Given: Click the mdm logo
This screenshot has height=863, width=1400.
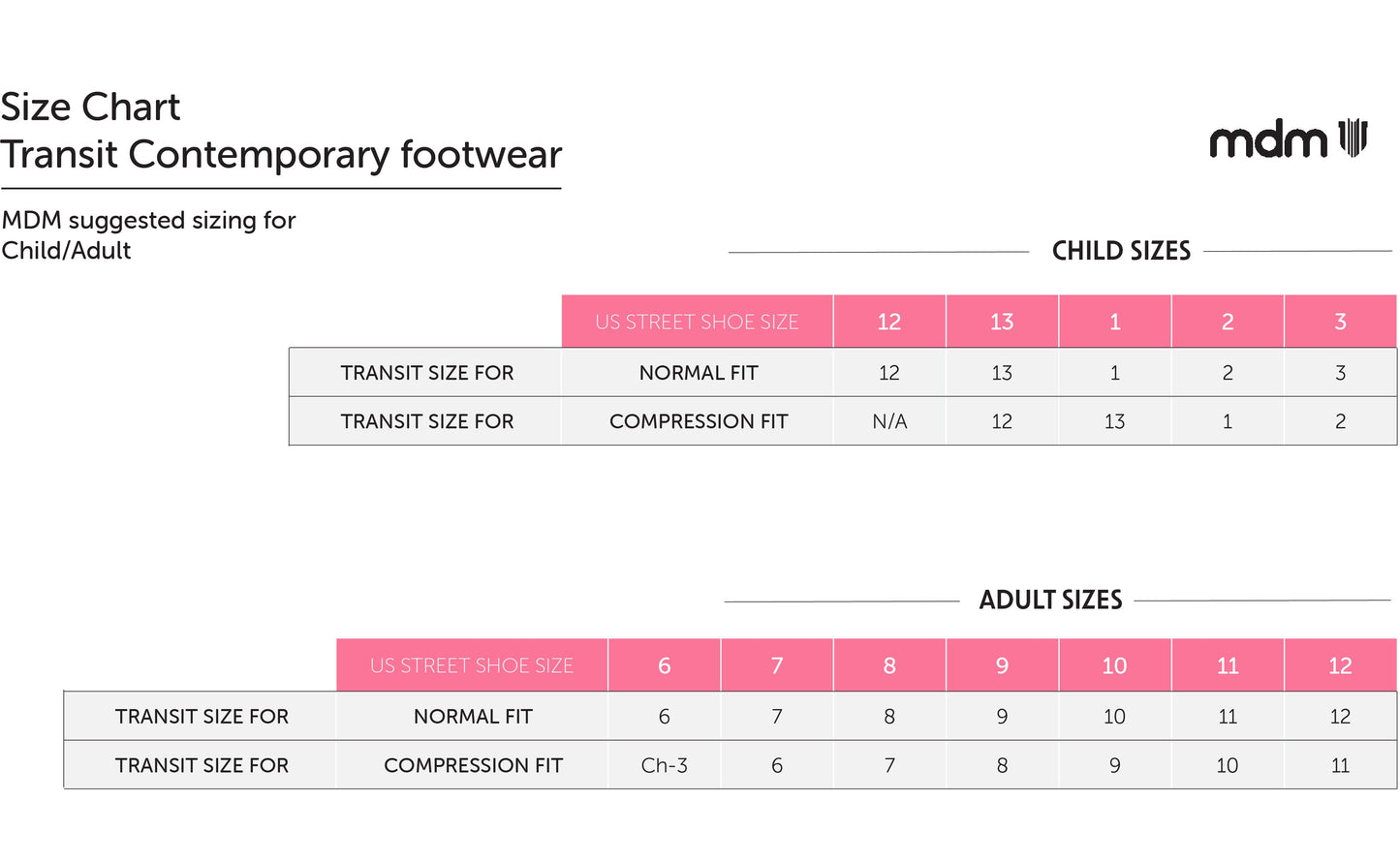Looking at the screenshot, I should coord(1287,139).
